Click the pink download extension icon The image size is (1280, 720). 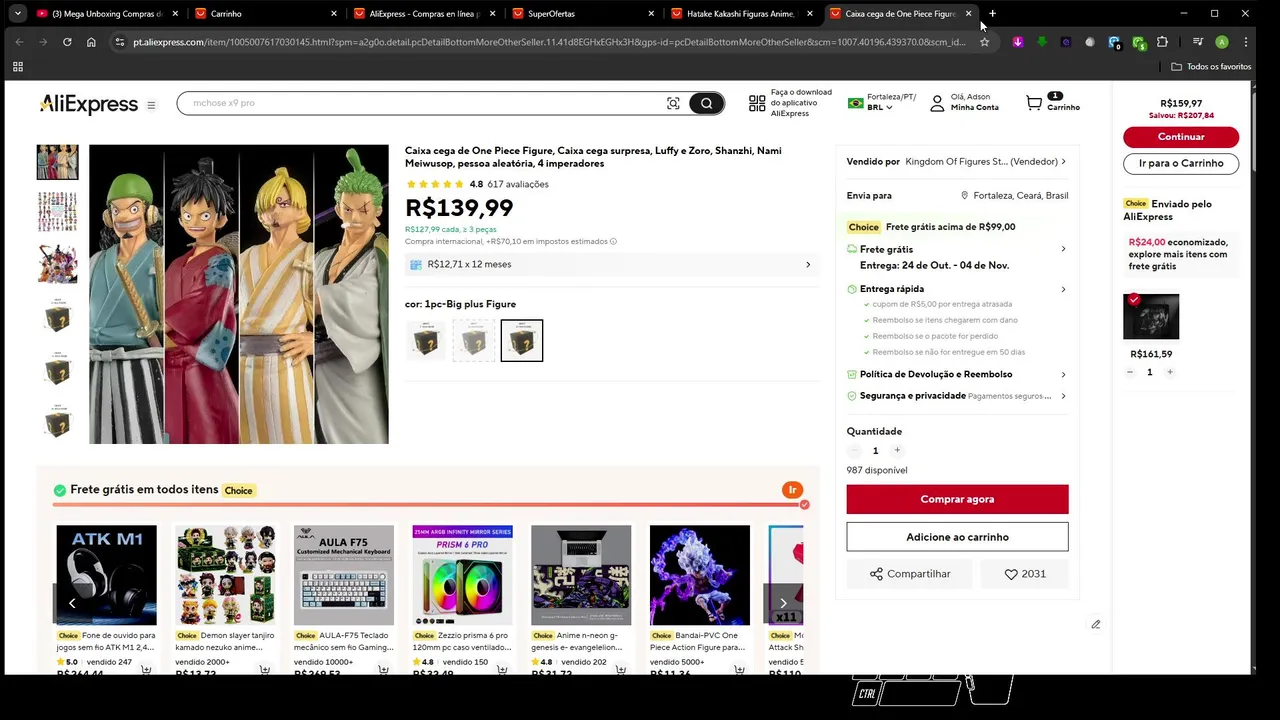click(1018, 42)
